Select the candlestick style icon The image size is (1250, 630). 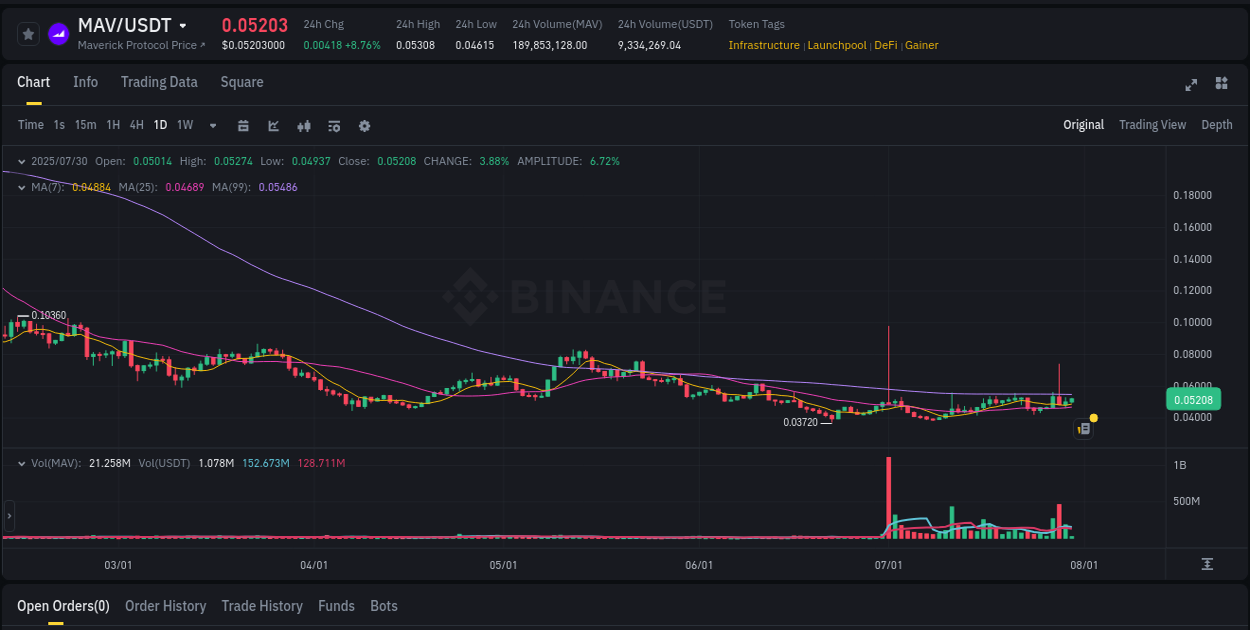click(303, 126)
